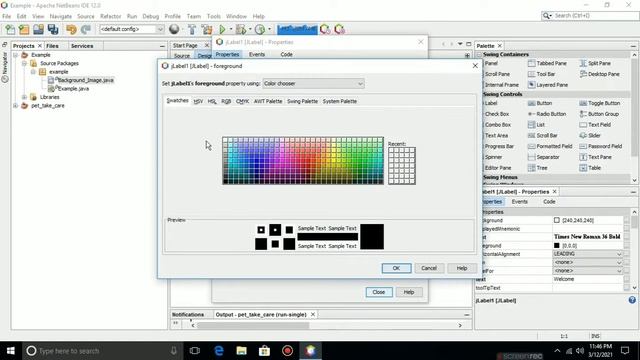Open the System Palette tab
The image size is (640, 360).
tap(340, 101)
